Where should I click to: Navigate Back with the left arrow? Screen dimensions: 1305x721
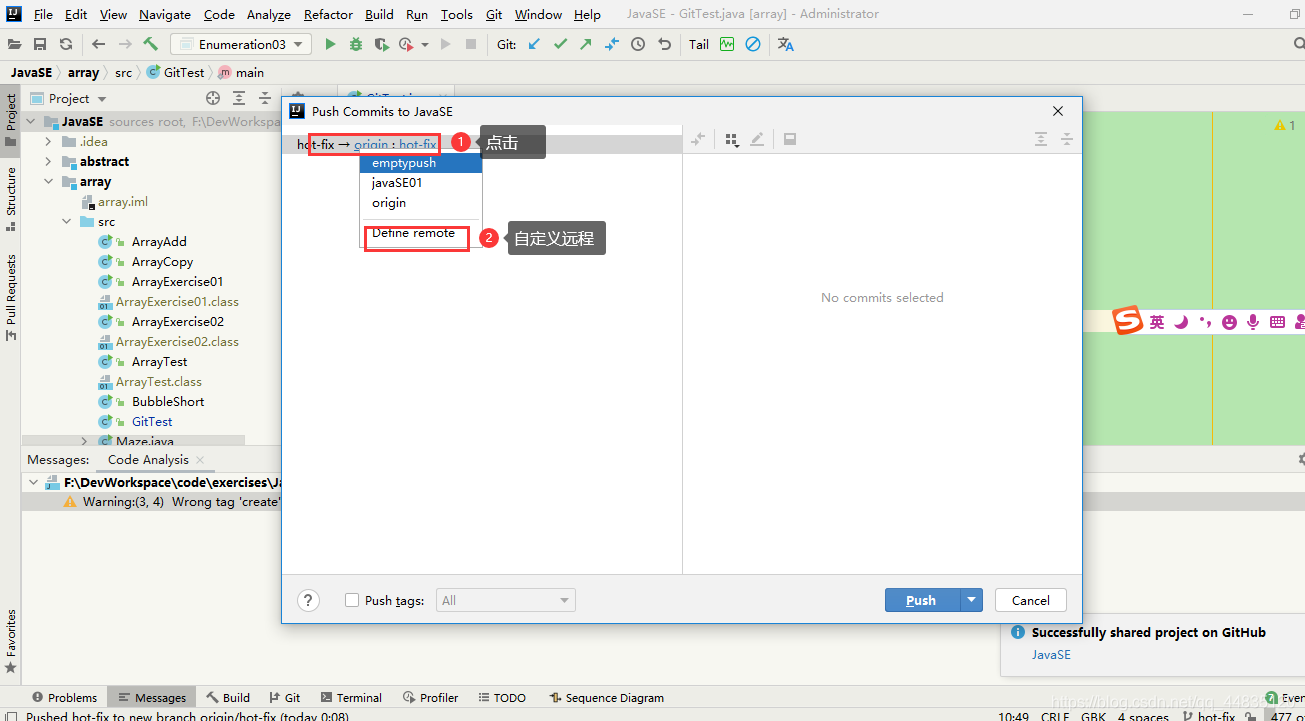[98, 44]
